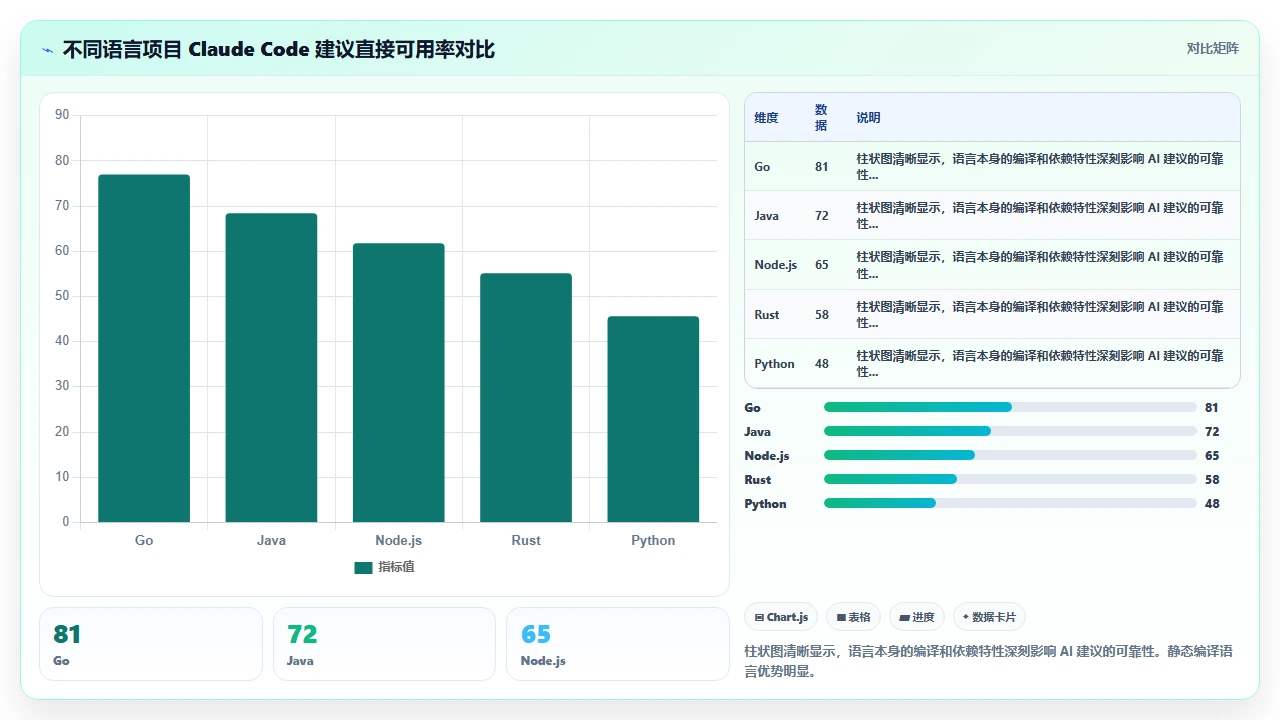Screen dimensions: 1280x720
Task: Select the 表格 tag chip
Action: point(853,617)
